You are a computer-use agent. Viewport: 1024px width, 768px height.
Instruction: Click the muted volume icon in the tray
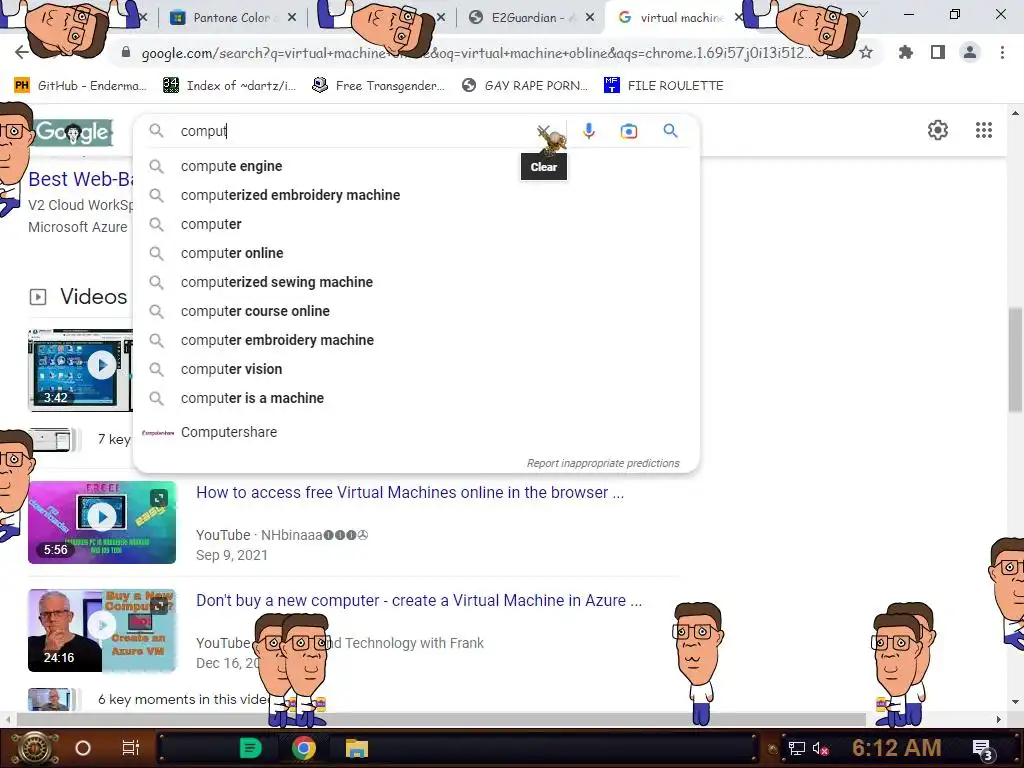point(820,748)
